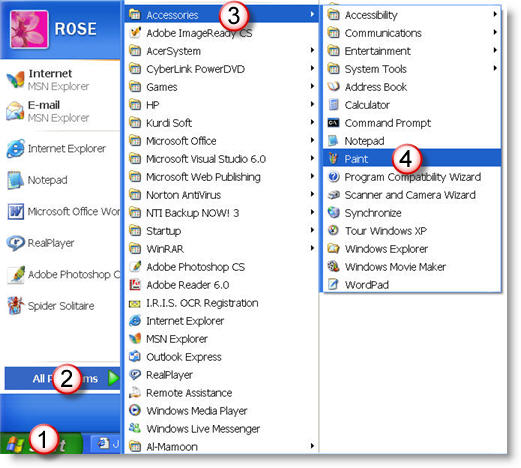Click Tour Windows XP icon
Screen dimensions: 521x468
coord(333,230)
